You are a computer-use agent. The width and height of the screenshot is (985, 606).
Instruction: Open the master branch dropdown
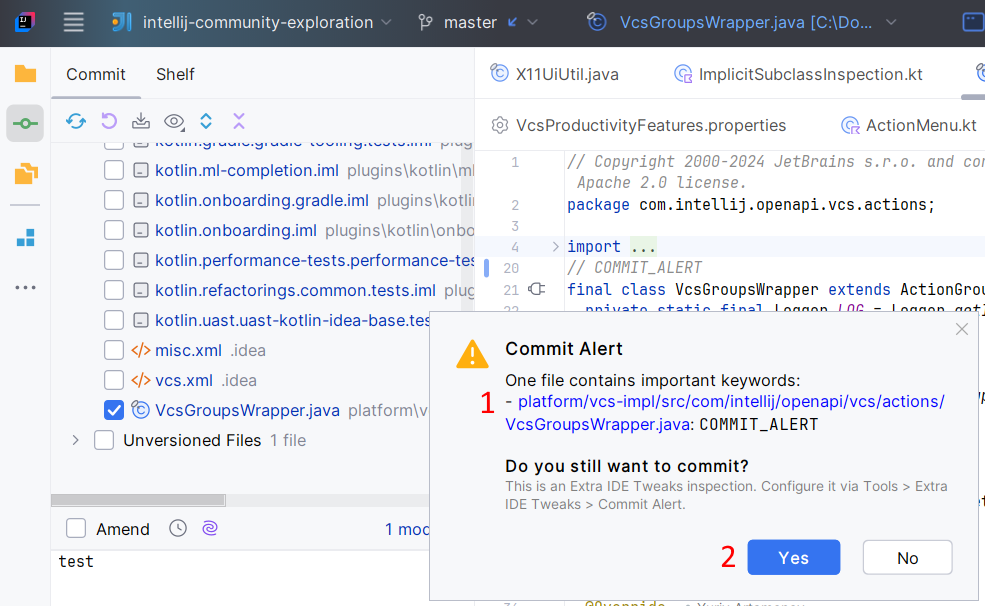click(479, 23)
